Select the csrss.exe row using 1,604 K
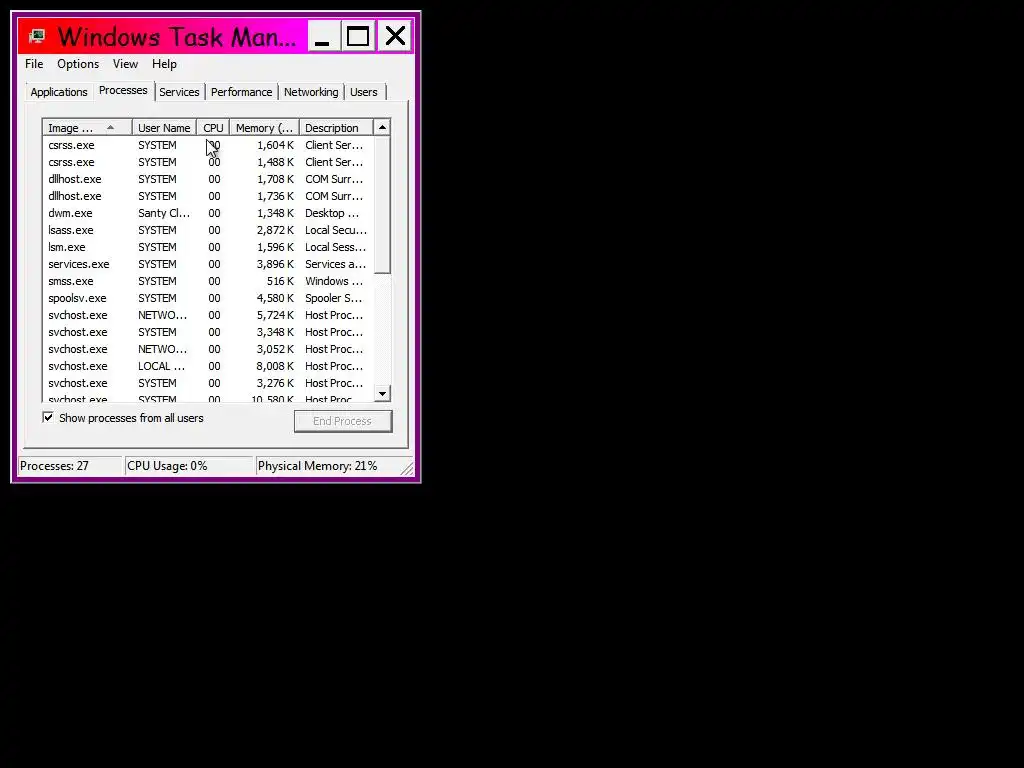 click(x=208, y=145)
